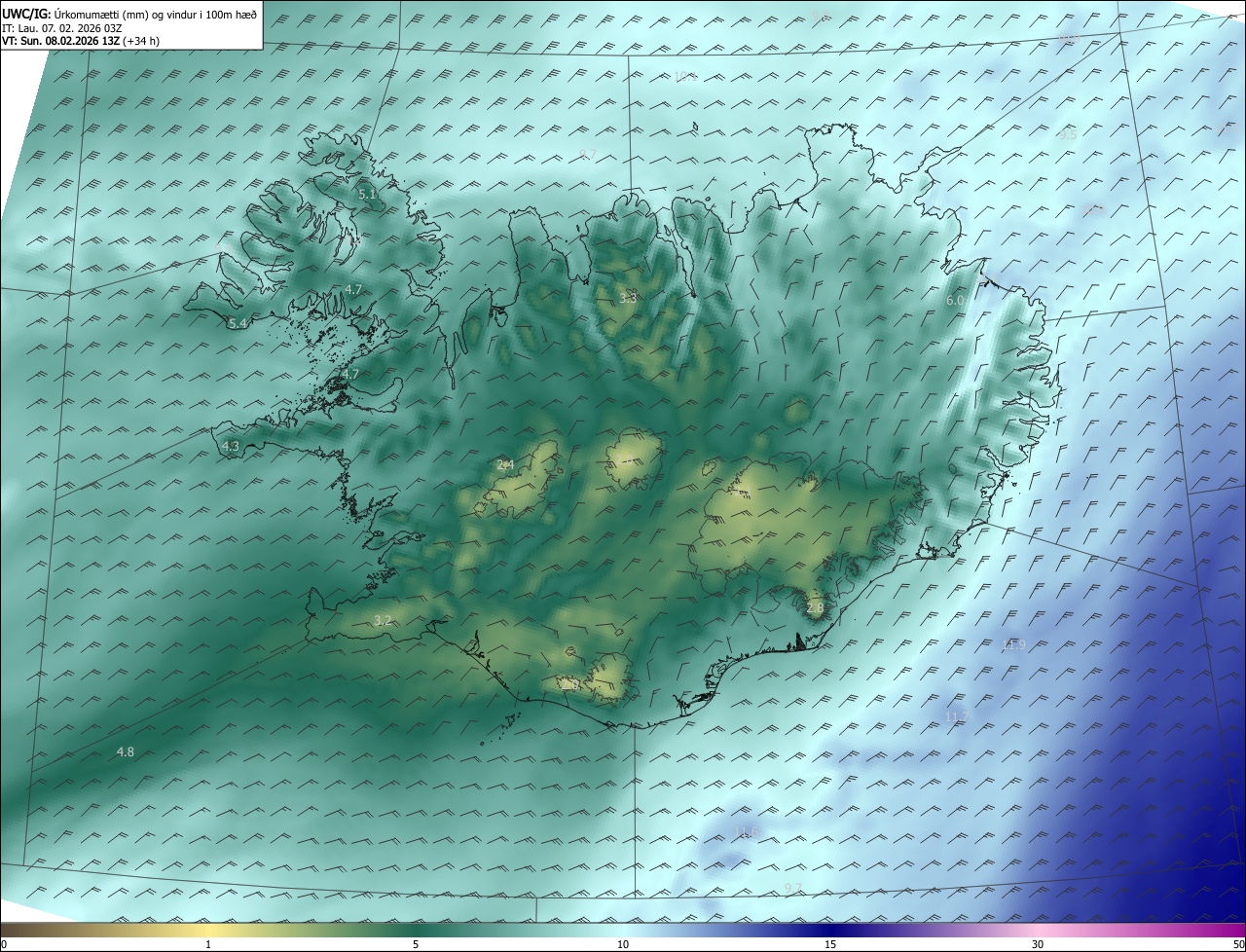
Task: Click the 1 tick on the color scale
Action: coord(208,944)
